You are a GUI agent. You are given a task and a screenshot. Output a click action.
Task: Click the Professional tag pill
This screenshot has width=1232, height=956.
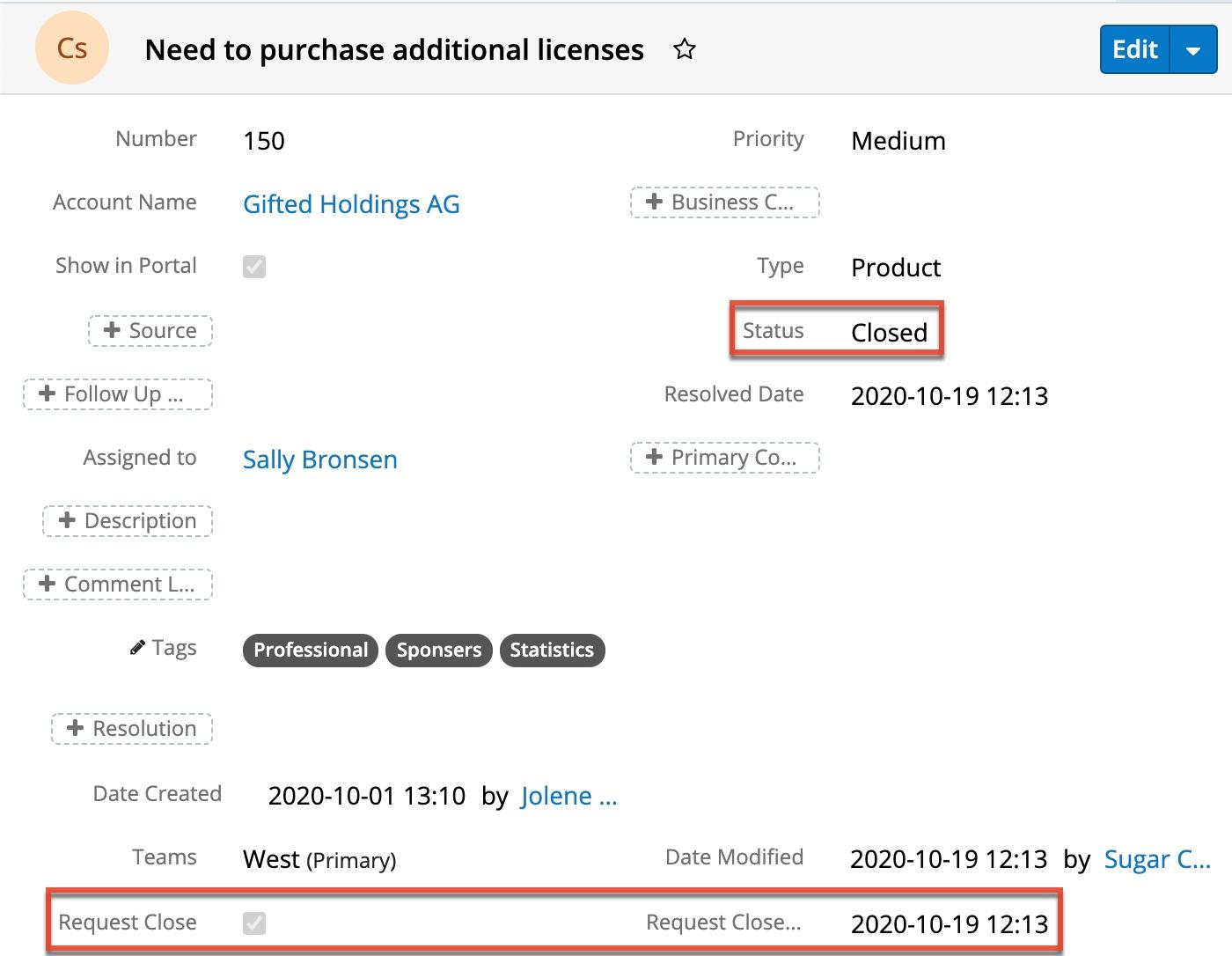pos(311,651)
